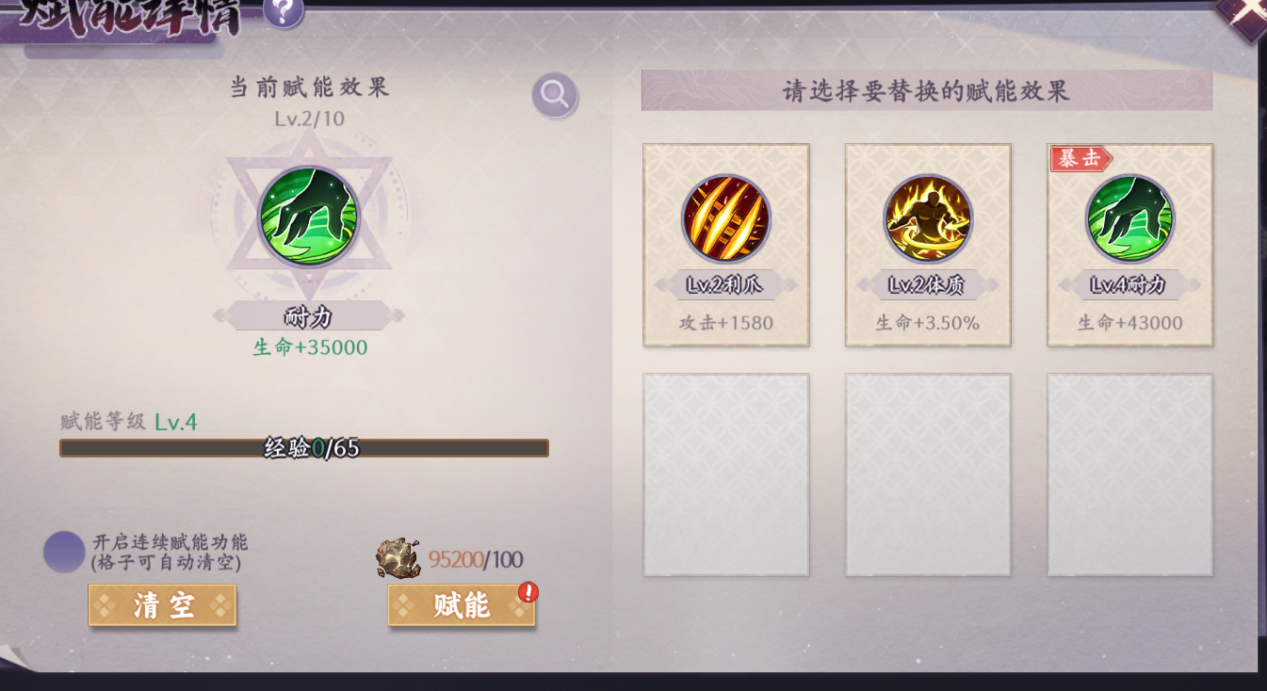
Task: Click the red exclamation alert badge
Action: coord(528,592)
